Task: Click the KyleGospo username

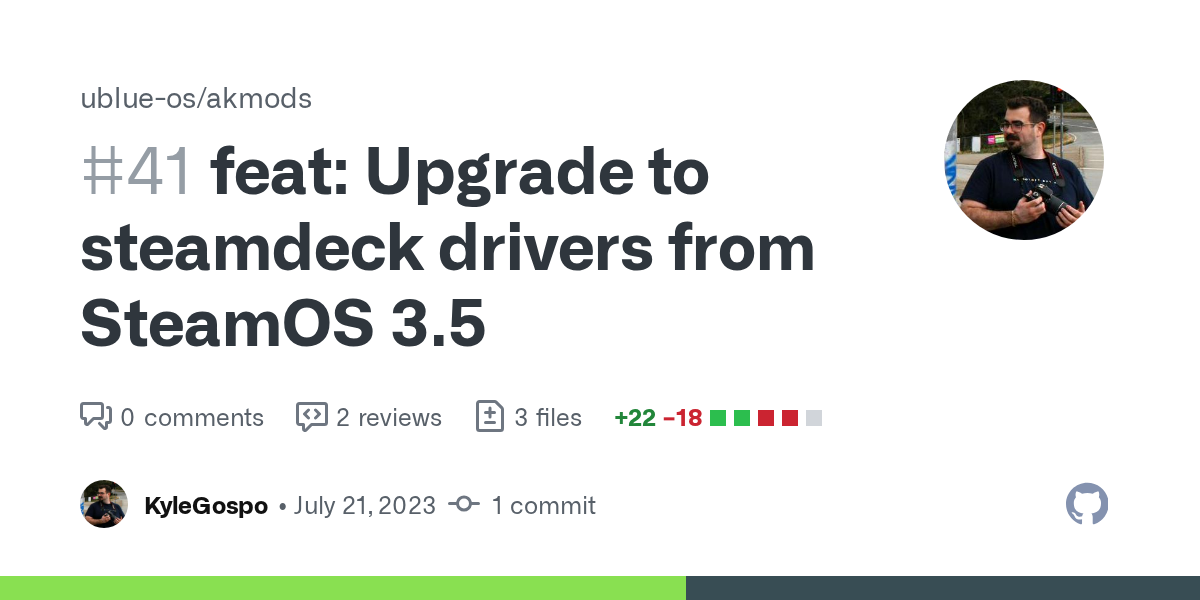Action: [206, 505]
